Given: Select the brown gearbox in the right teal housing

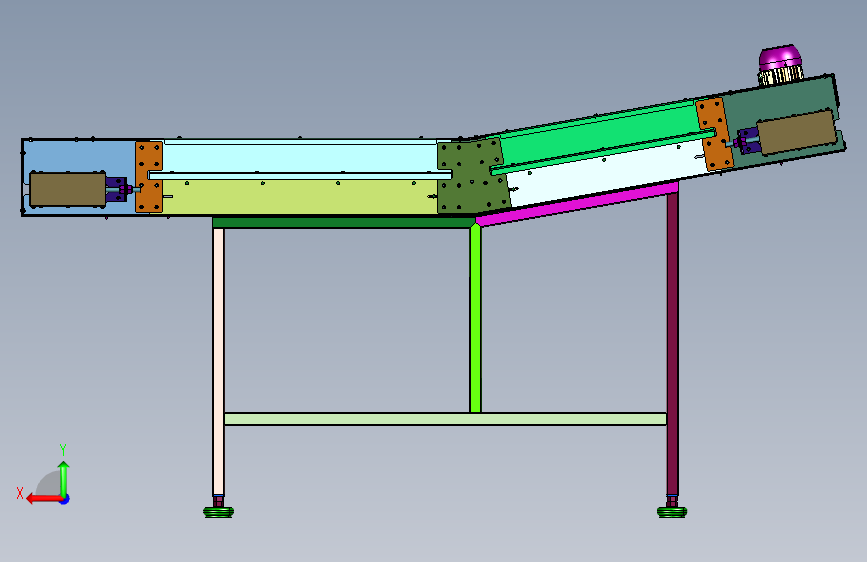Looking at the screenshot, I should point(796,132).
